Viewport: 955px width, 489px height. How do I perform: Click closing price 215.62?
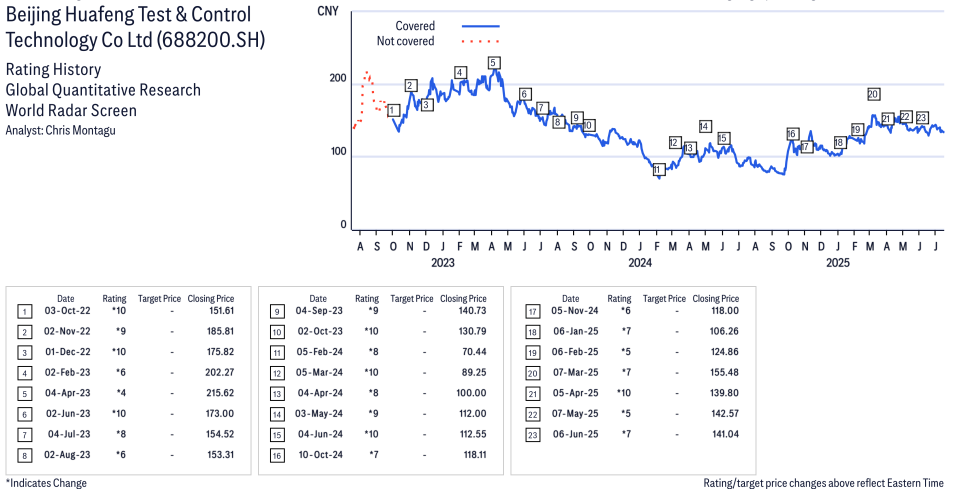coord(220,393)
